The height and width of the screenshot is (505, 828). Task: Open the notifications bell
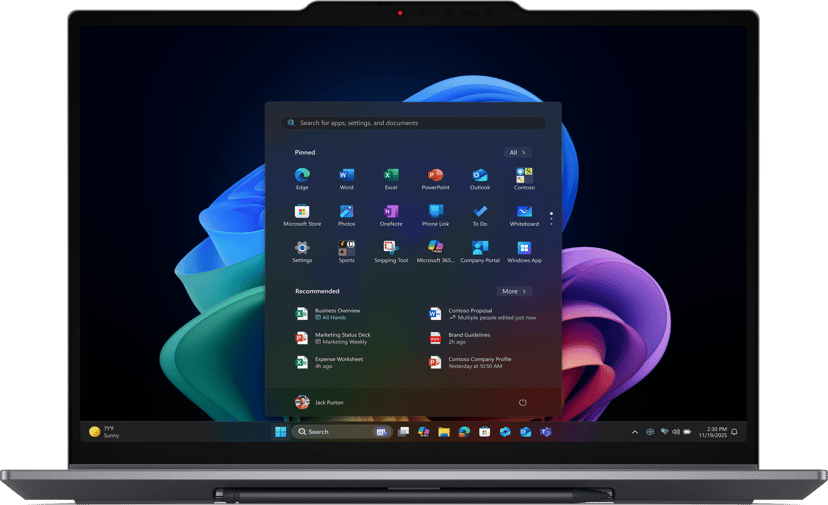(734, 432)
